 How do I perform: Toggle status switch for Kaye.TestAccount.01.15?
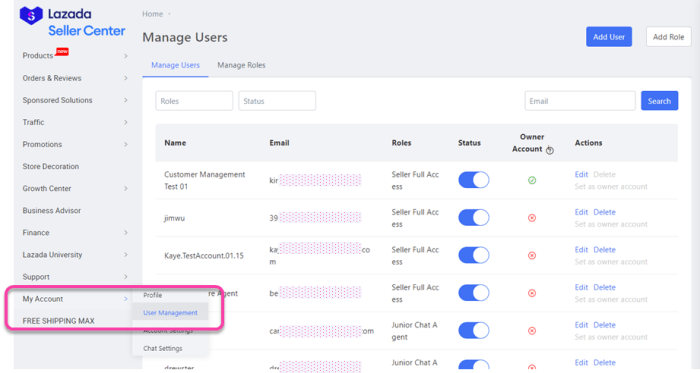[x=474, y=255]
